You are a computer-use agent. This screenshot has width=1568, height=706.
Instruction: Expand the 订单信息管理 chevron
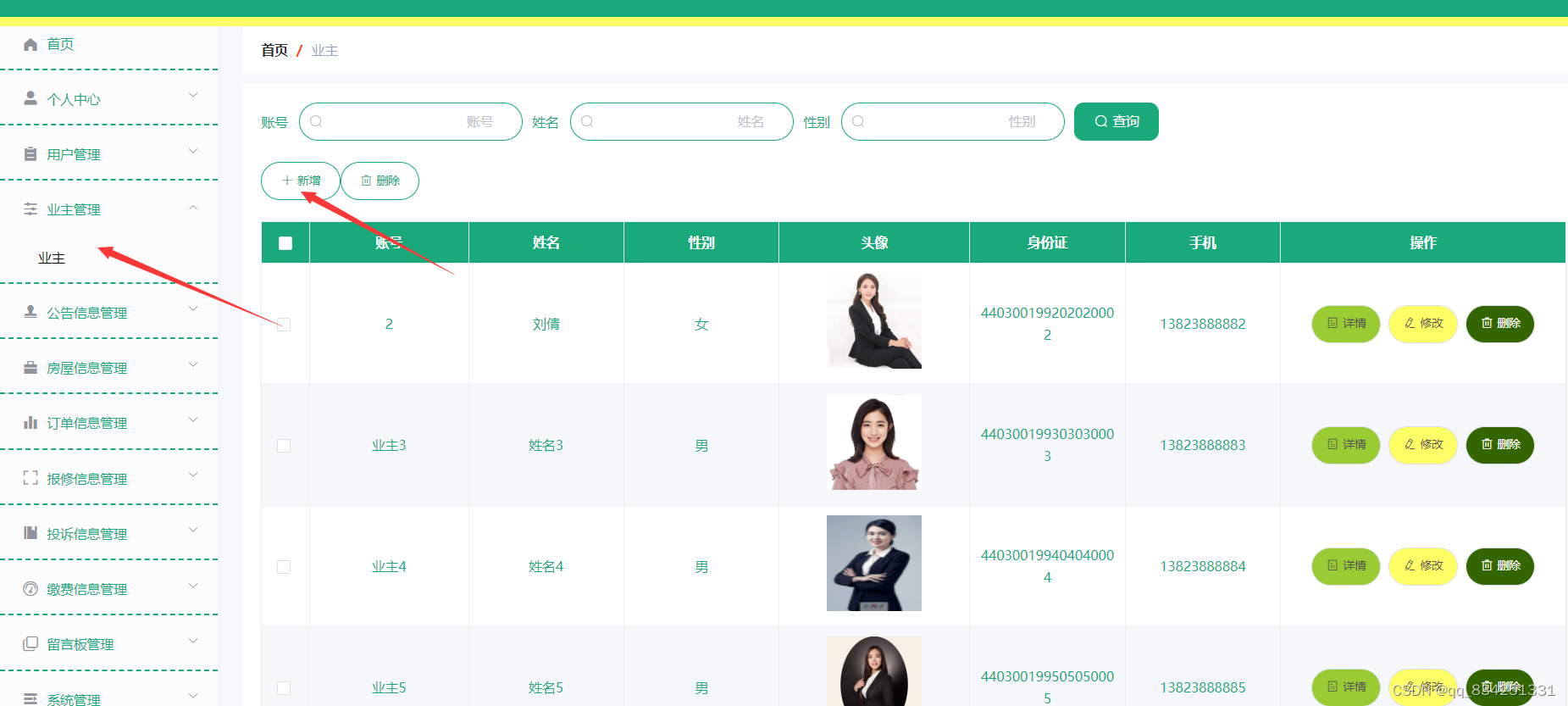(x=193, y=420)
